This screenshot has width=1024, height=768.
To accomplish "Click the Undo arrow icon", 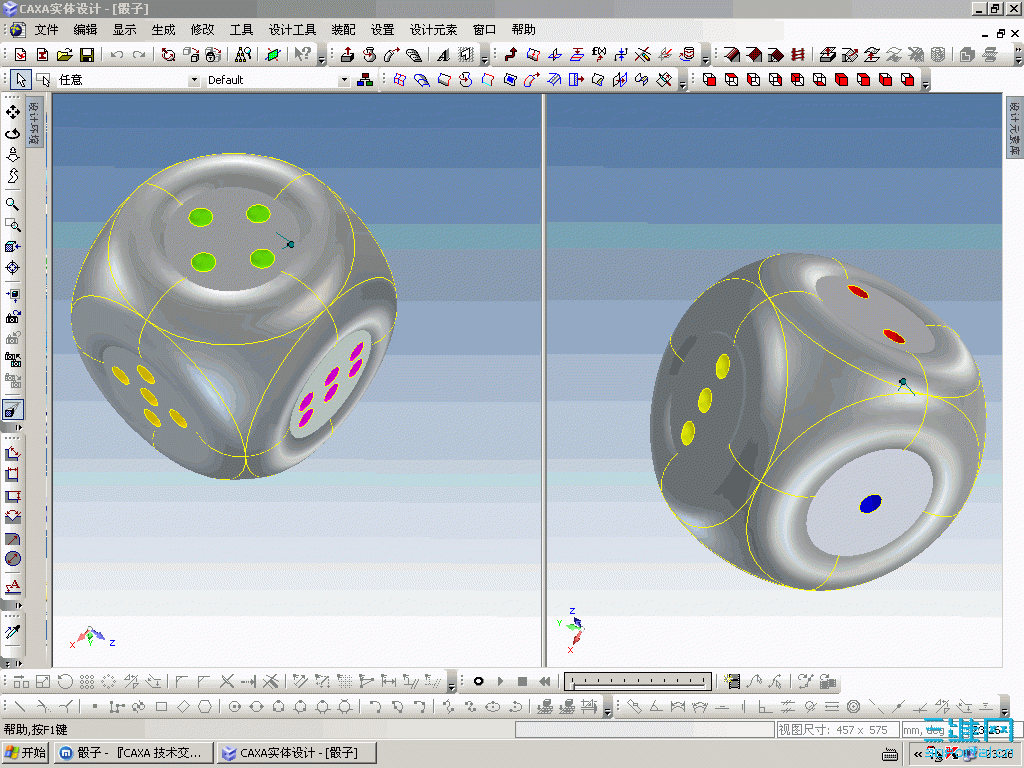I will point(116,55).
